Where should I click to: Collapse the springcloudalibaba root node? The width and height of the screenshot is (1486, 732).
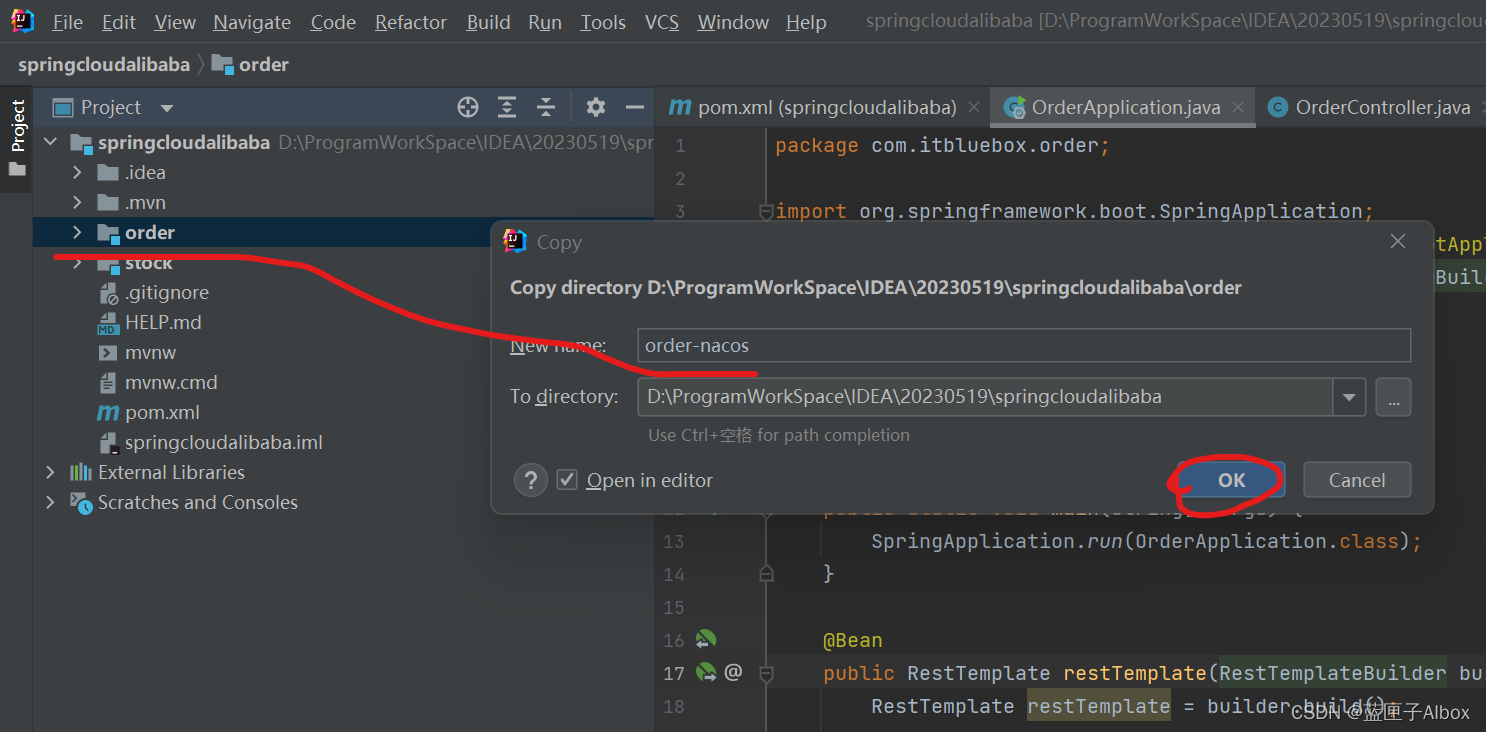51,142
